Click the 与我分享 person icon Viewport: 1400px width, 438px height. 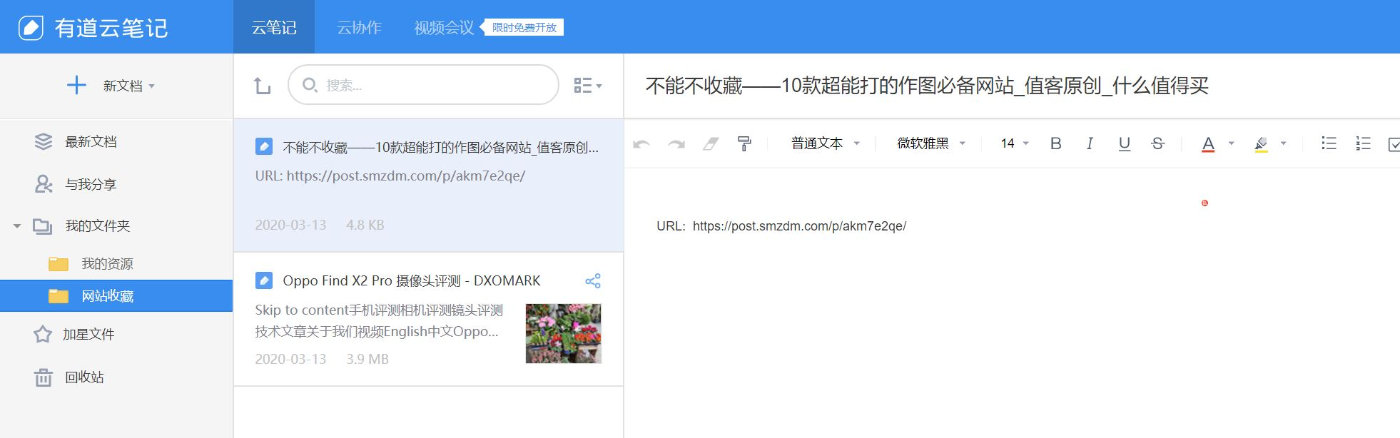point(43,184)
